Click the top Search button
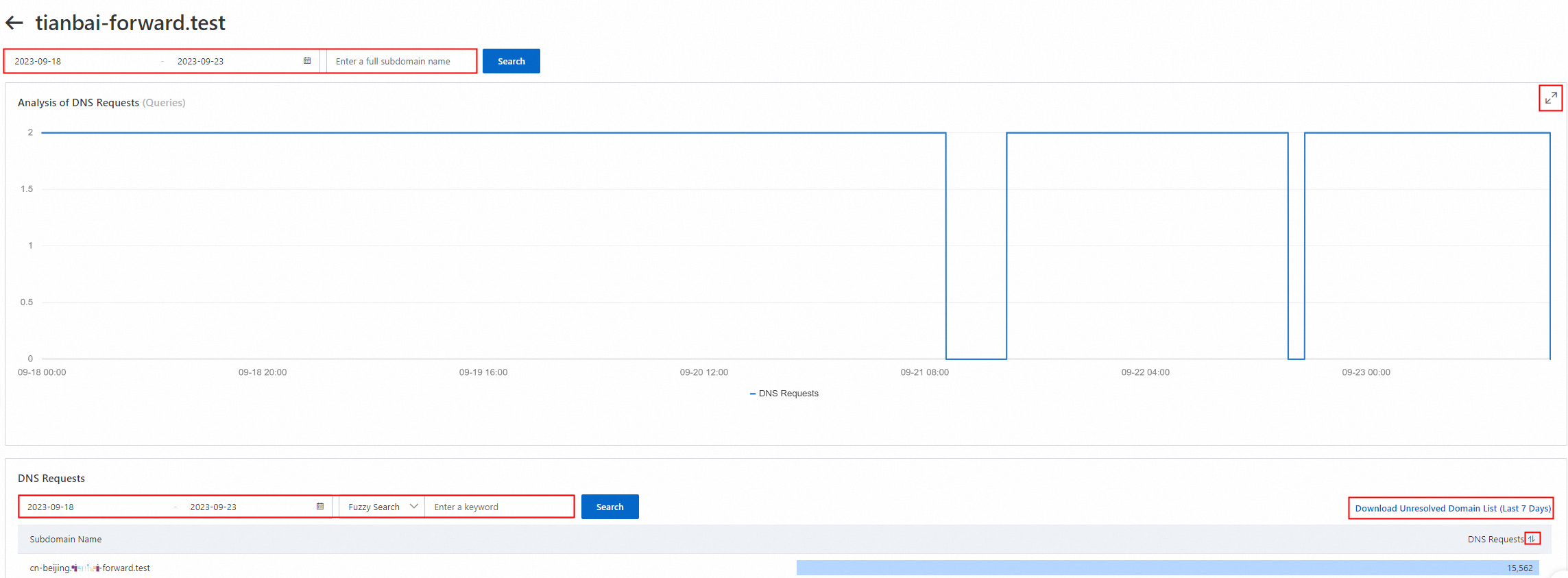The height and width of the screenshot is (578, 1568). (x=511, y=61)
